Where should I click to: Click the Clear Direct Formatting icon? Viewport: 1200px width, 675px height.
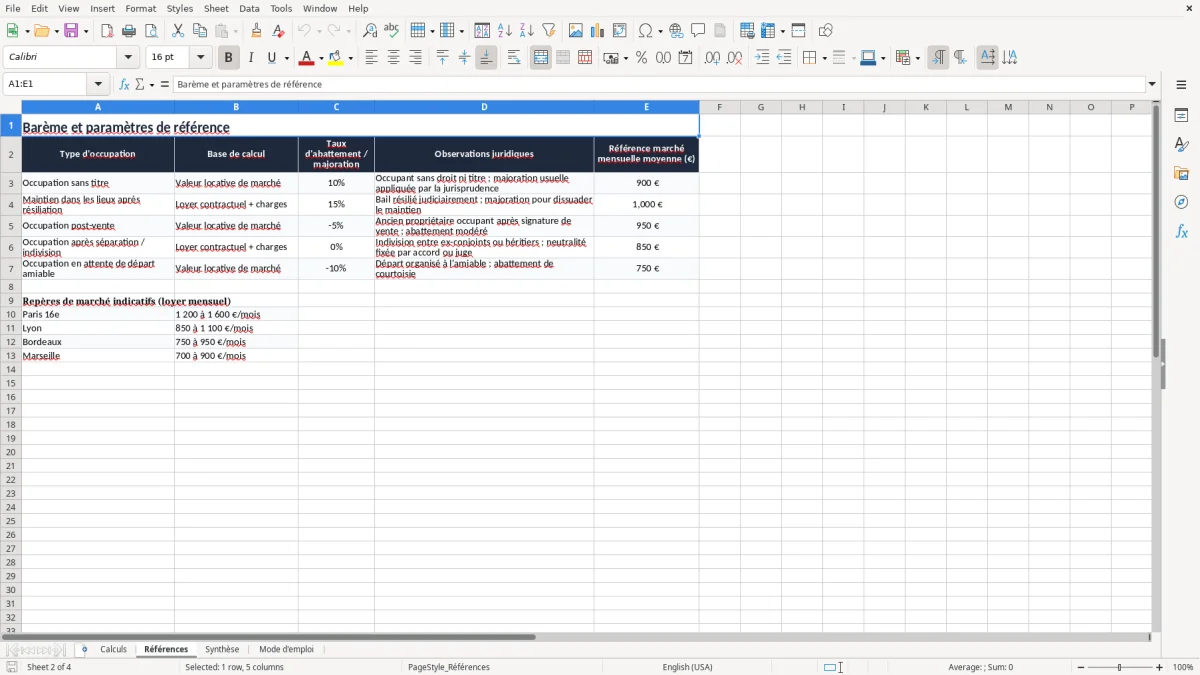tap(278, 31)
